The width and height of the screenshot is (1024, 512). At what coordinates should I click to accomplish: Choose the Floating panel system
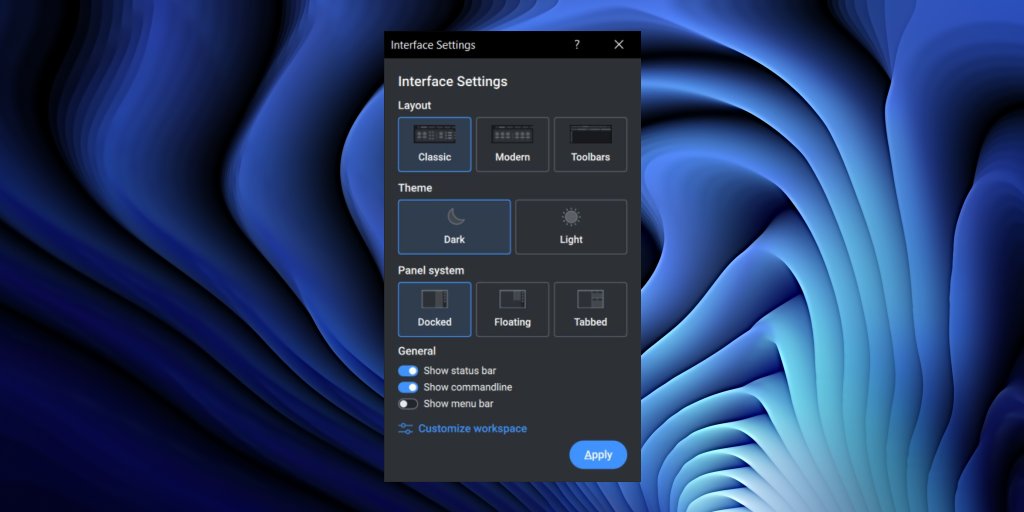pos(512,310)
